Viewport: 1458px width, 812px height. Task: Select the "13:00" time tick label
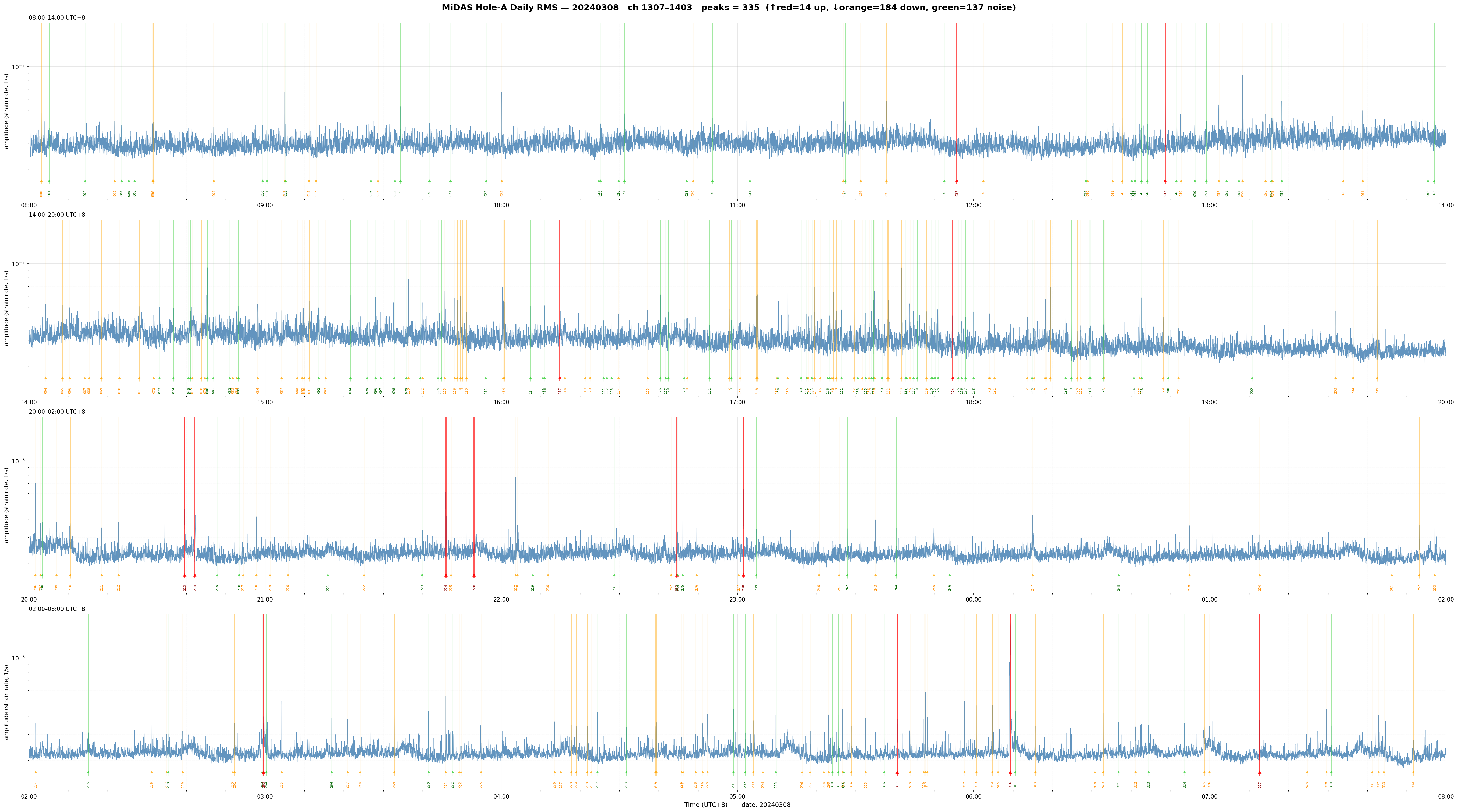1210,205
